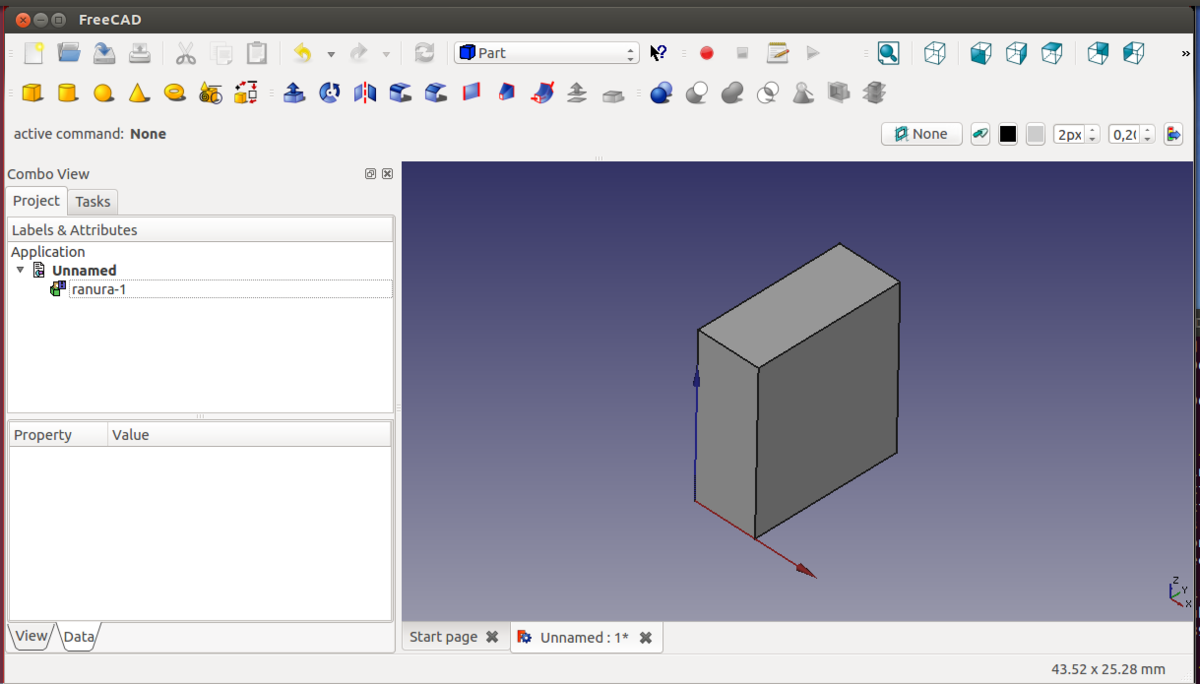Open the Start page tab
Image resolution: width=1200 pixels, height=684 pixels.
(x=443, y=637)
